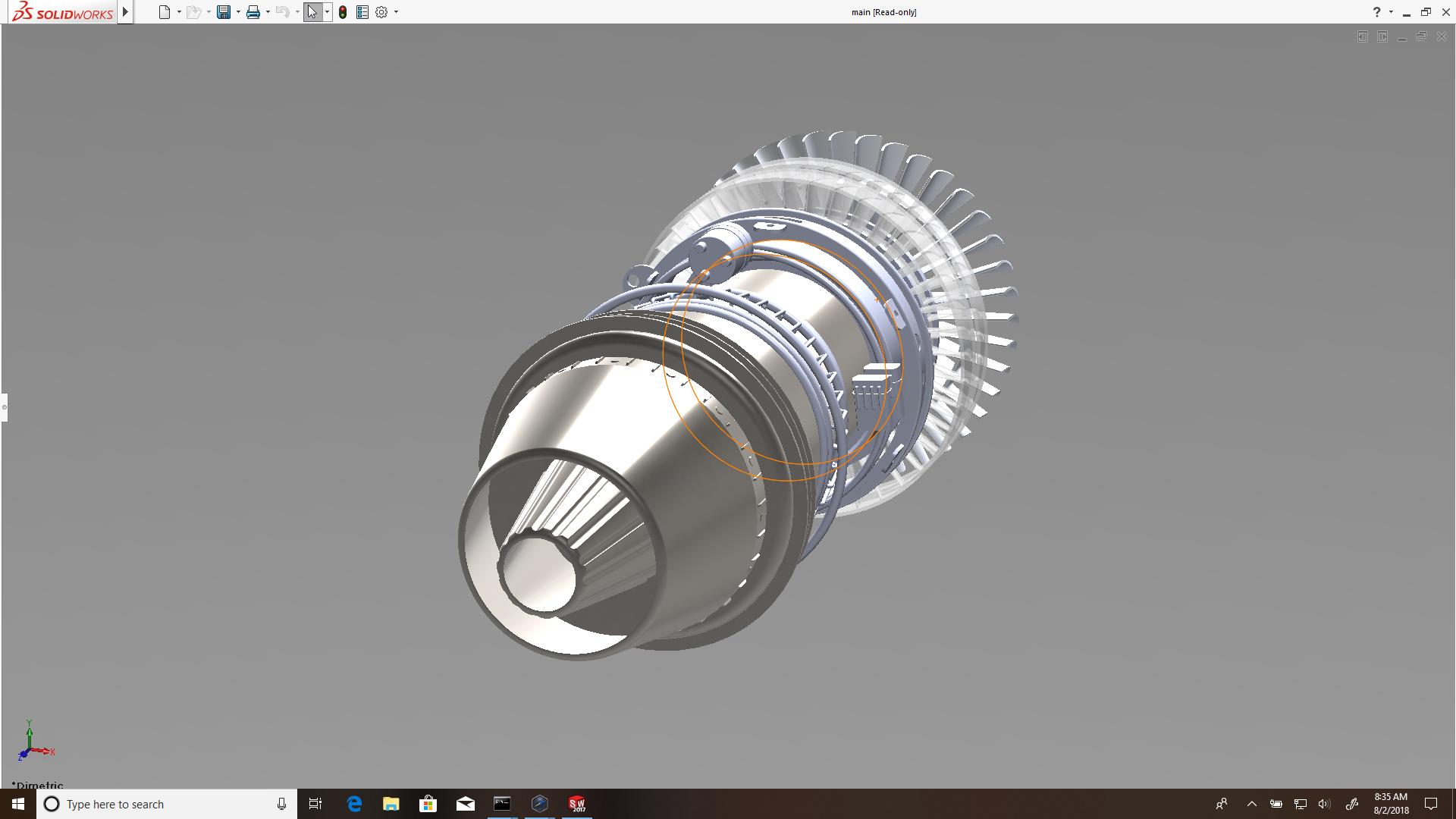Open dropdown arrow next to Select tool
Image resolution: width=1456 pixels, height=819 pixels.
327,12
